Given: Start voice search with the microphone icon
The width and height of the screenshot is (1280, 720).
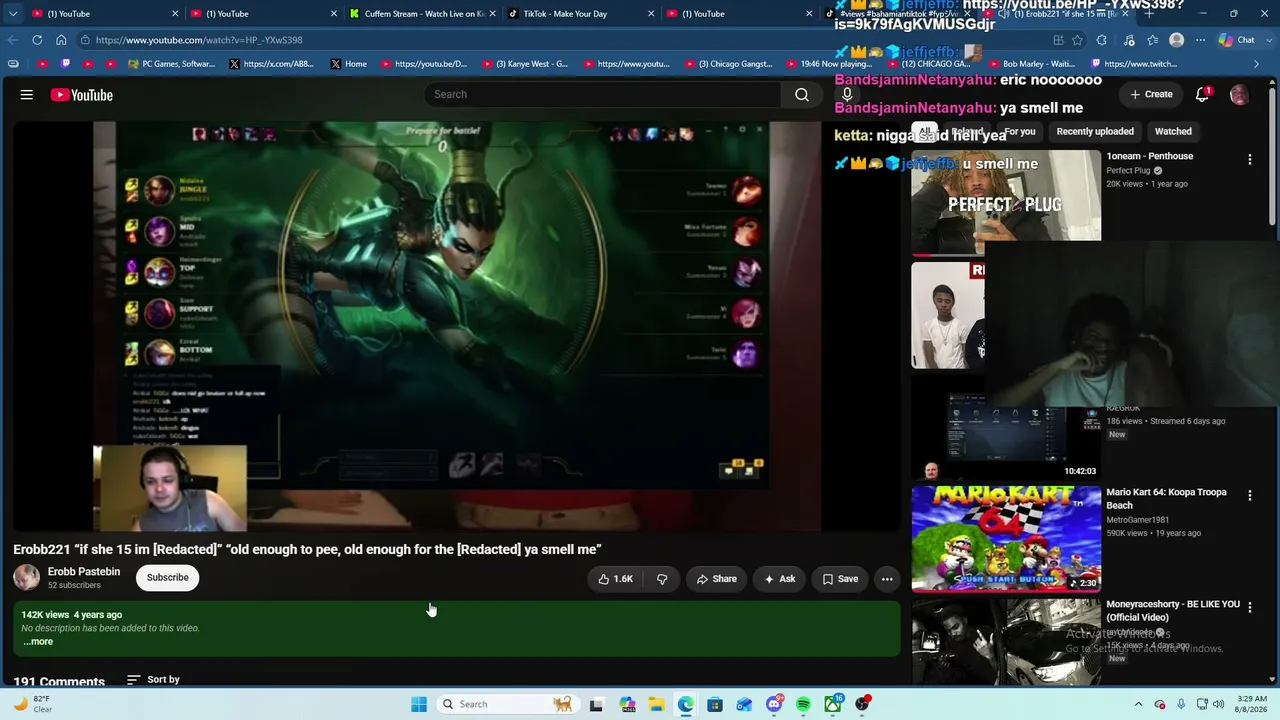Looking at the screenshot, I should pos(847,94).
